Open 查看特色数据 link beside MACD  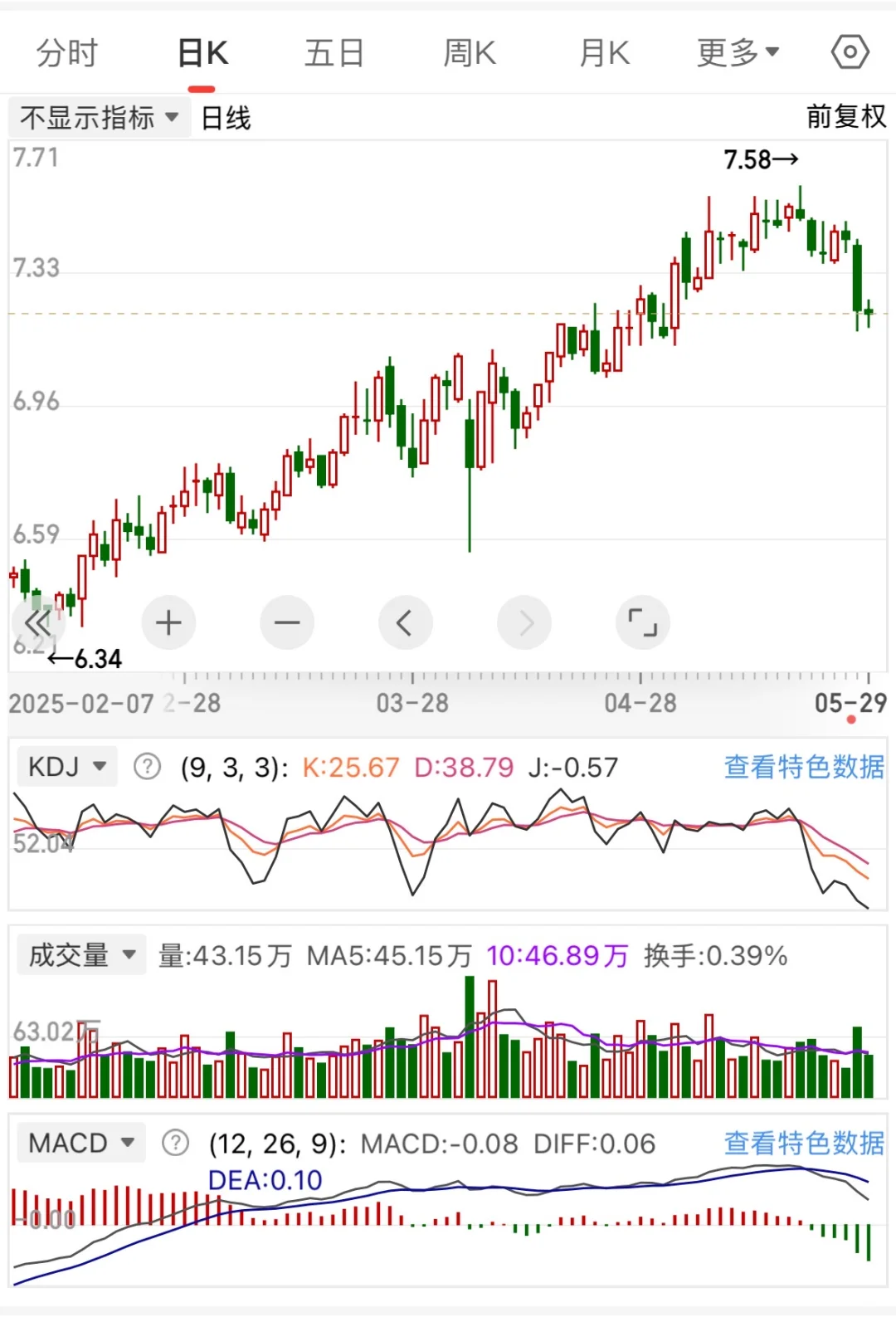[804, 1144]
